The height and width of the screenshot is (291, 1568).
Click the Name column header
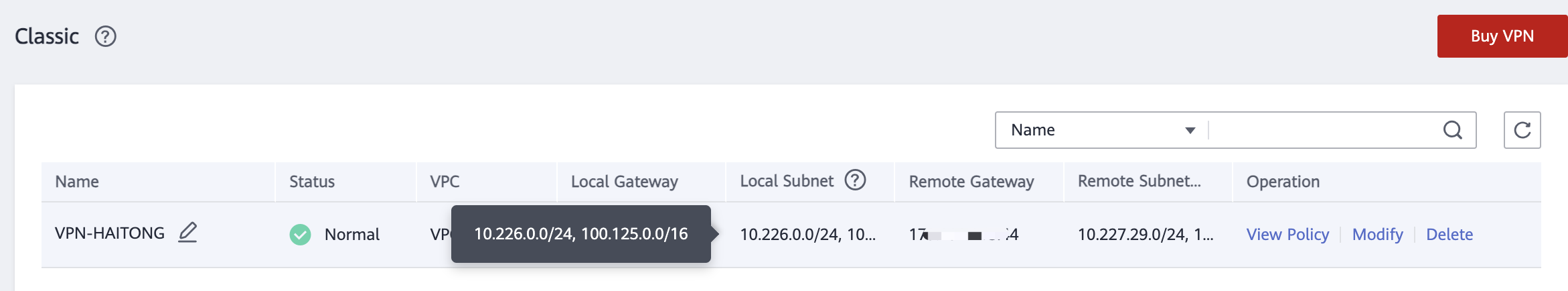click(x=77, y=181)
